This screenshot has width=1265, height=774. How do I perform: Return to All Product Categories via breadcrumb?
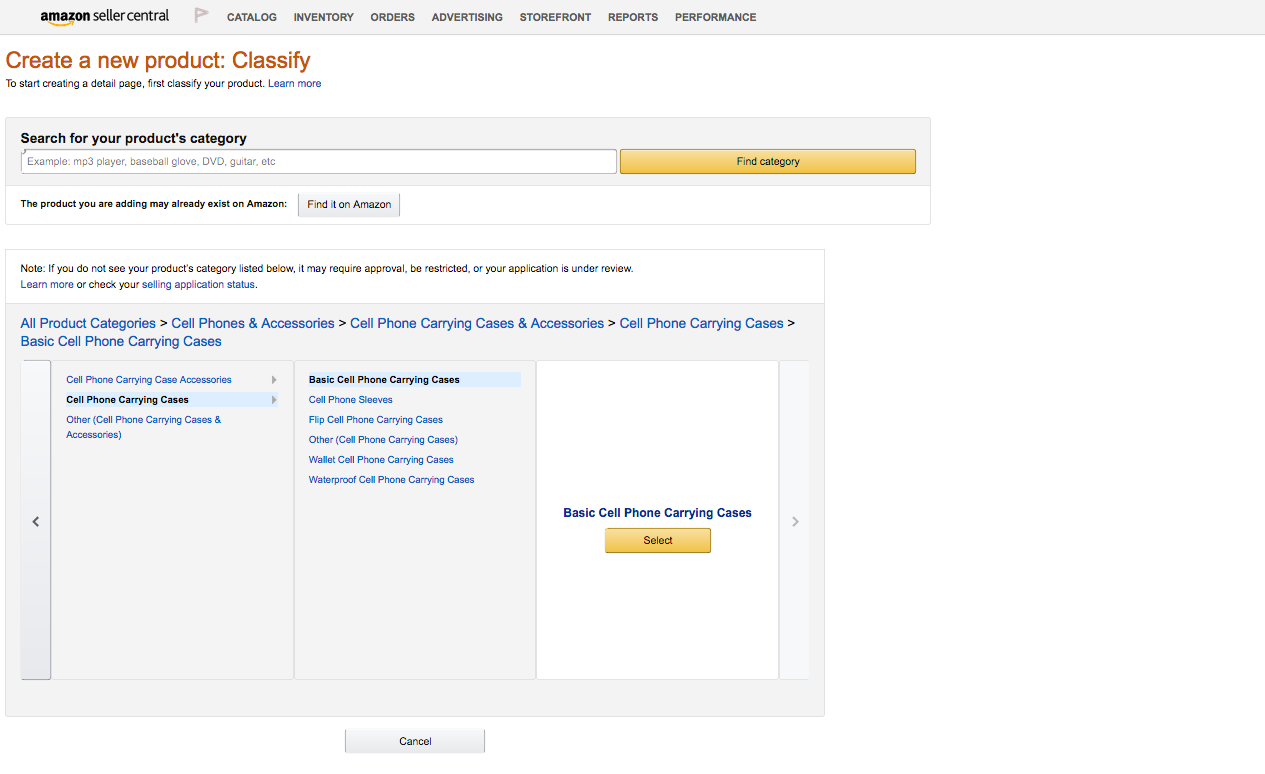click(87, 323)
